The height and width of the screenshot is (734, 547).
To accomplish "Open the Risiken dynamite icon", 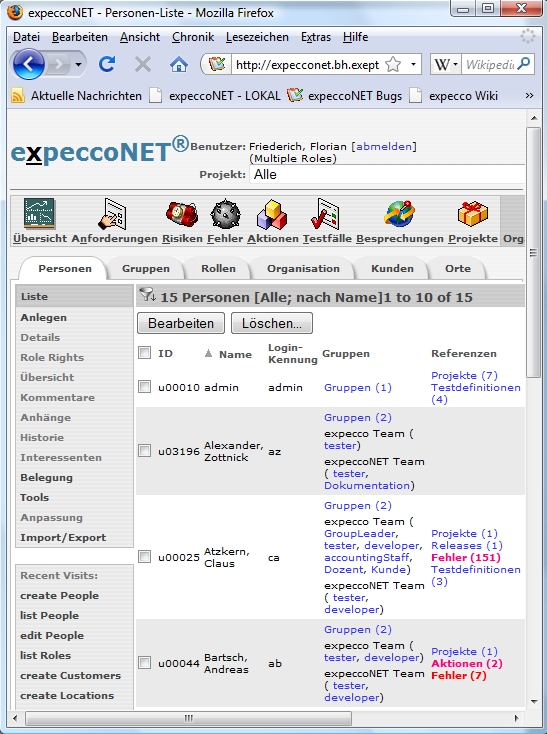I will (x=182, y=213).
